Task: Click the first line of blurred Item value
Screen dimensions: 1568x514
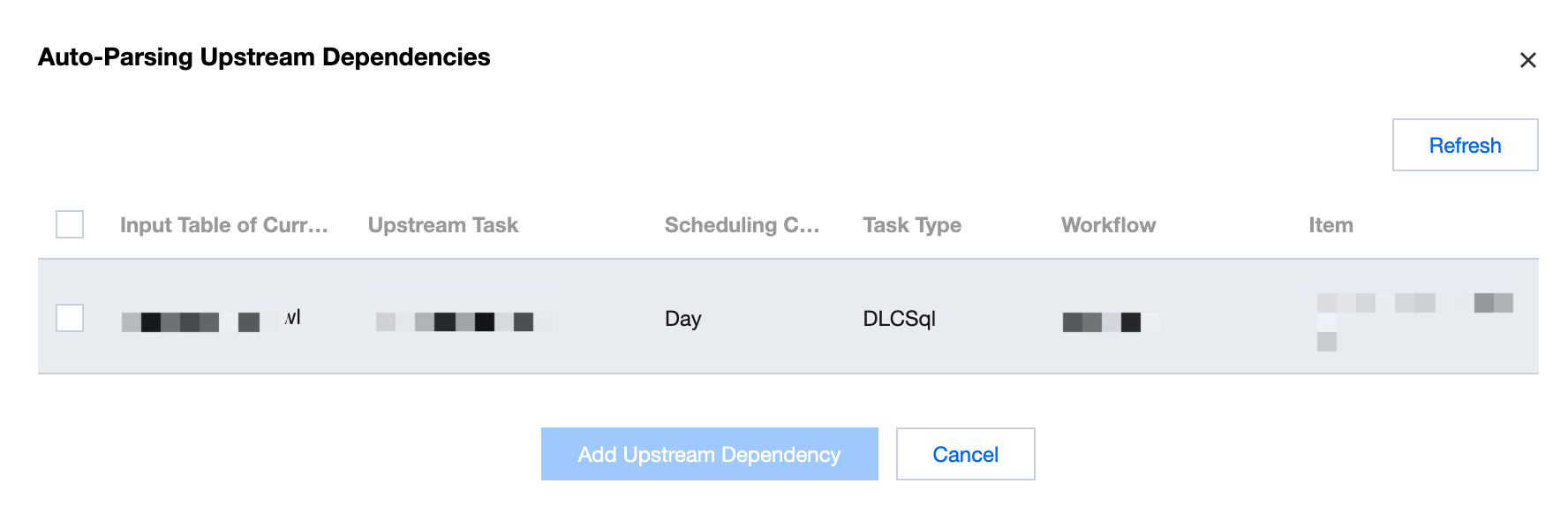Action: click(x=1413, y=303)
